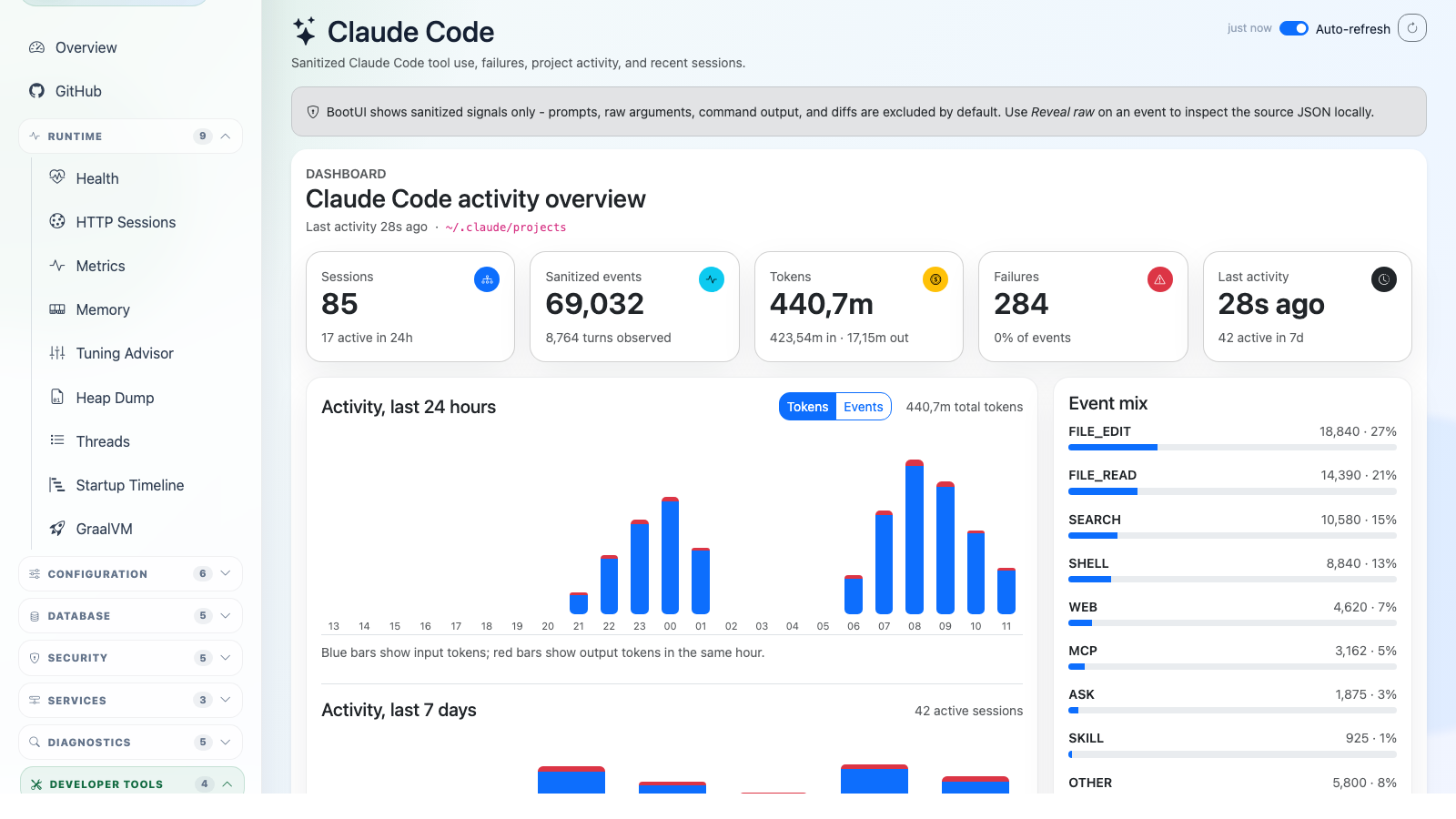Click the Metrics pulse icon
1456x819 pixels.
pos(57,266)
